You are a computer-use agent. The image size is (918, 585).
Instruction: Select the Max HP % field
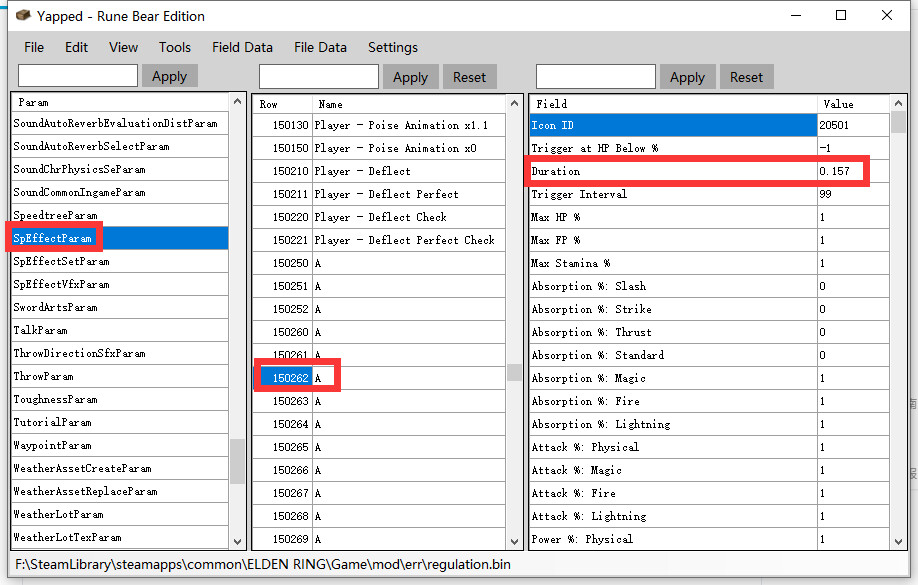[673, 217]
